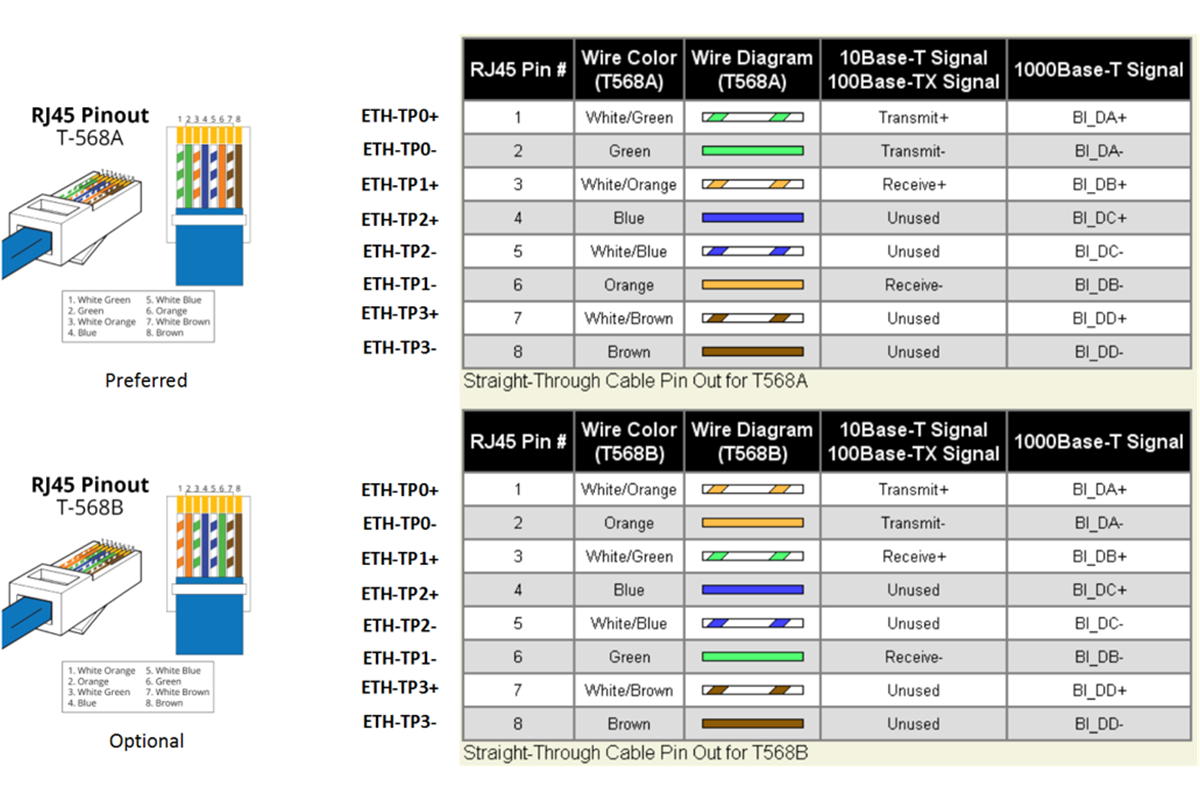Select the Wire Color (T568A) column header
The image size is (1200, 800).
629,70
